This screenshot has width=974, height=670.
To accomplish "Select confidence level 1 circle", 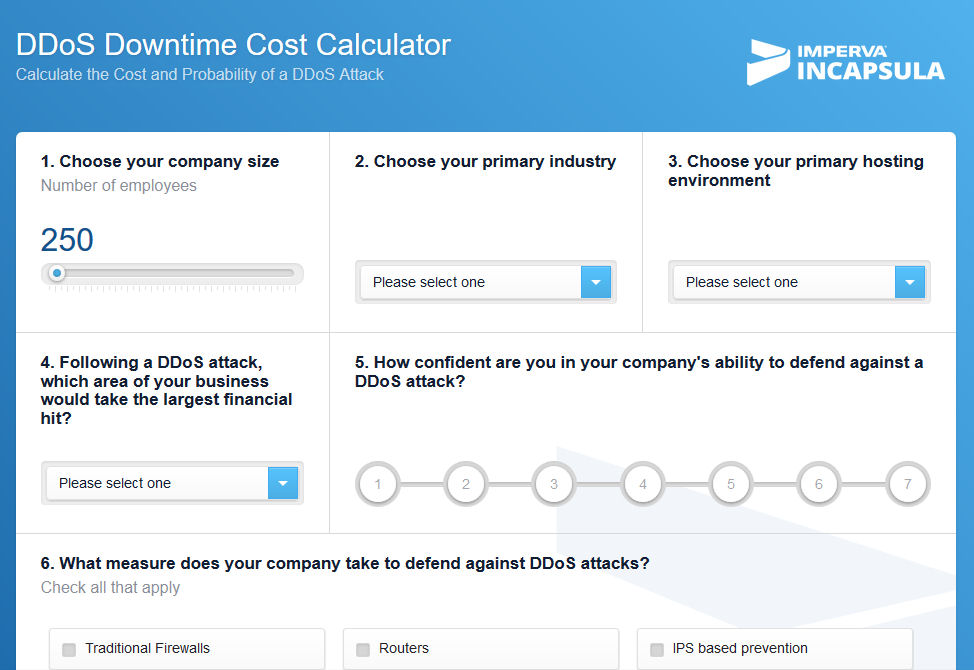I will tap(378, 484).
